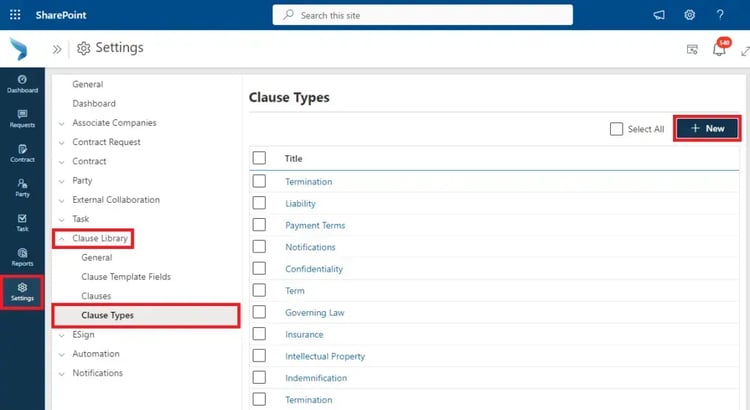Open the Term clause type link

tap(295, 291)
